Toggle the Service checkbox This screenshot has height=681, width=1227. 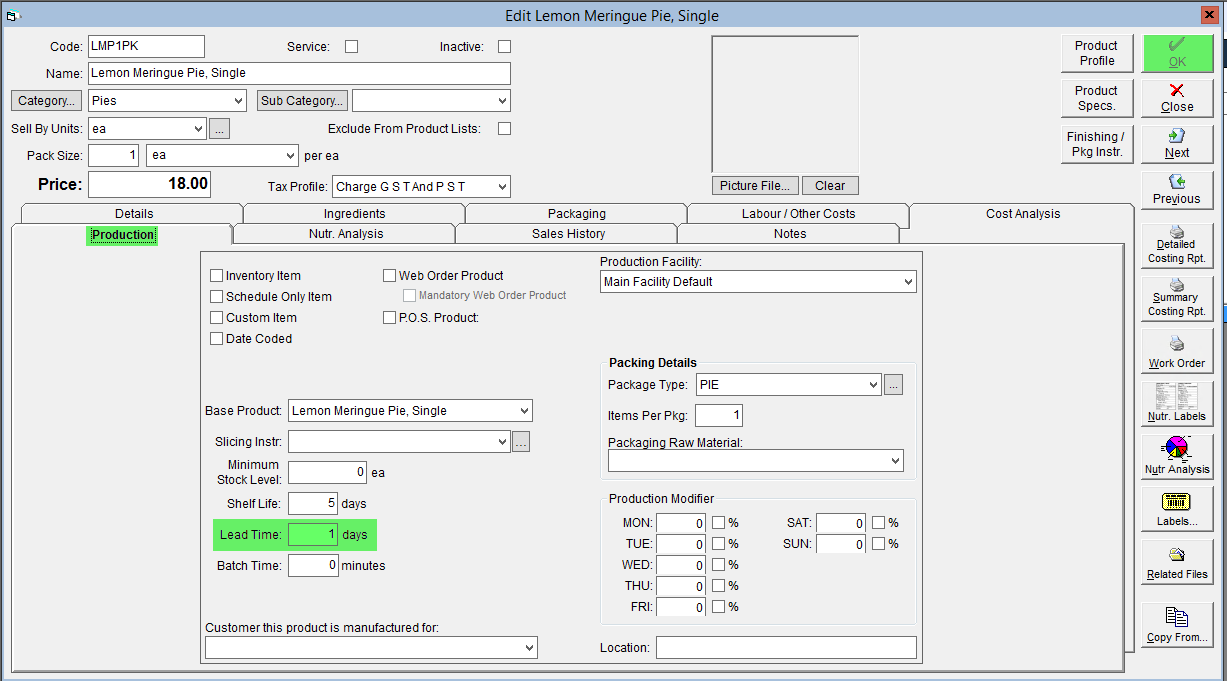[x=351, y=46]
